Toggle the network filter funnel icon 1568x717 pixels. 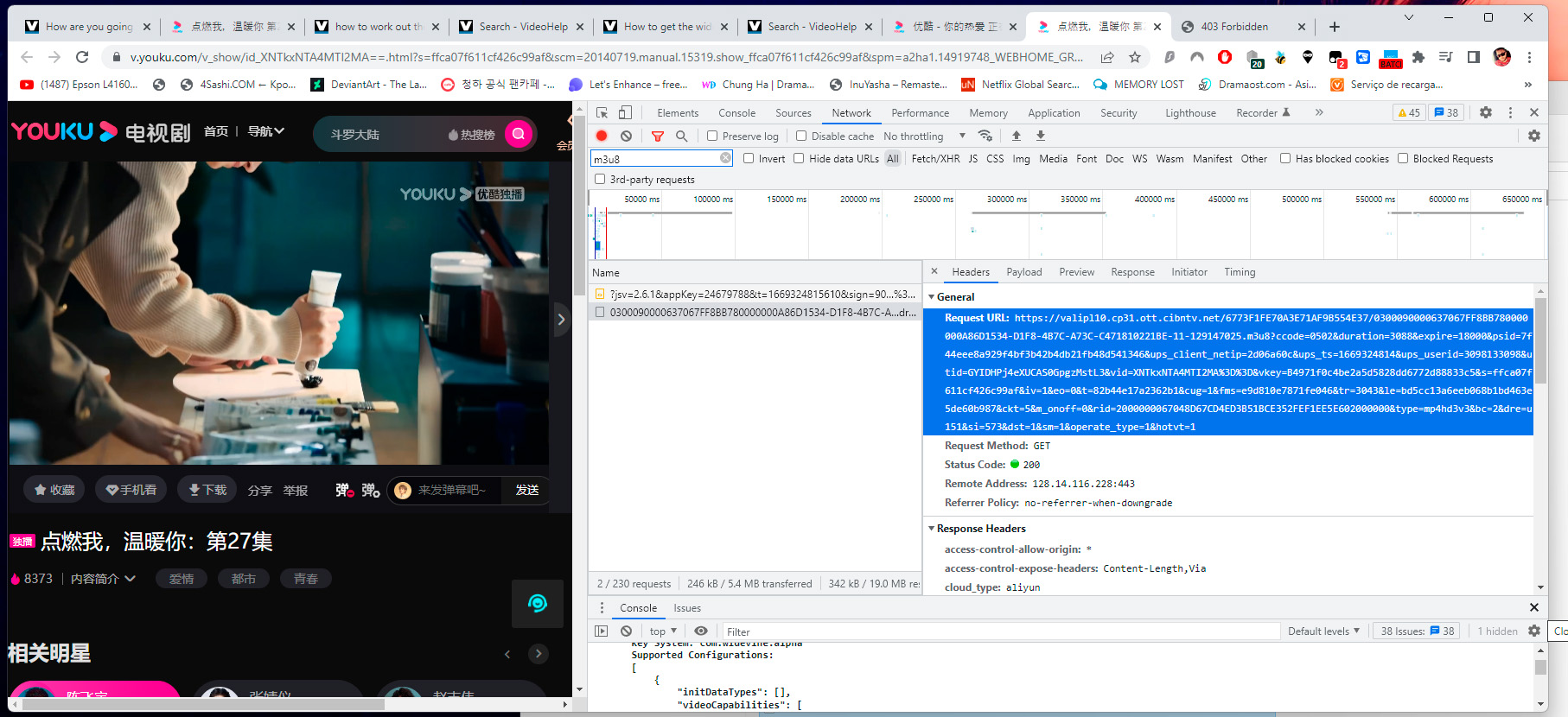click(658, 136)
